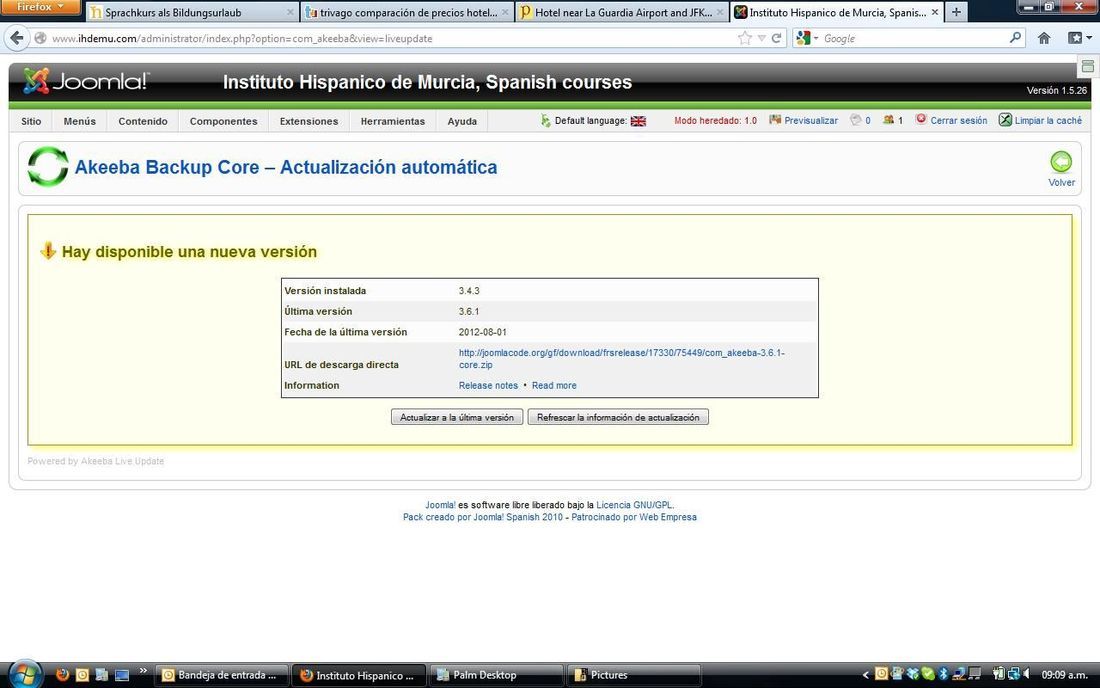Open the com_akeeba-3.6.1 download URL link

click(x=622, y=358)
